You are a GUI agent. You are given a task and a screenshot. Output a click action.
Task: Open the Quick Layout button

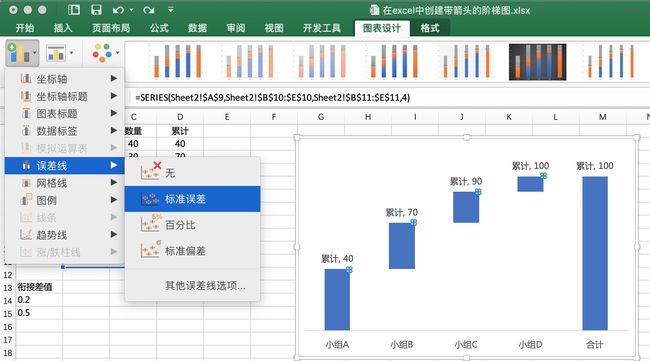click(x=59, y=53)
